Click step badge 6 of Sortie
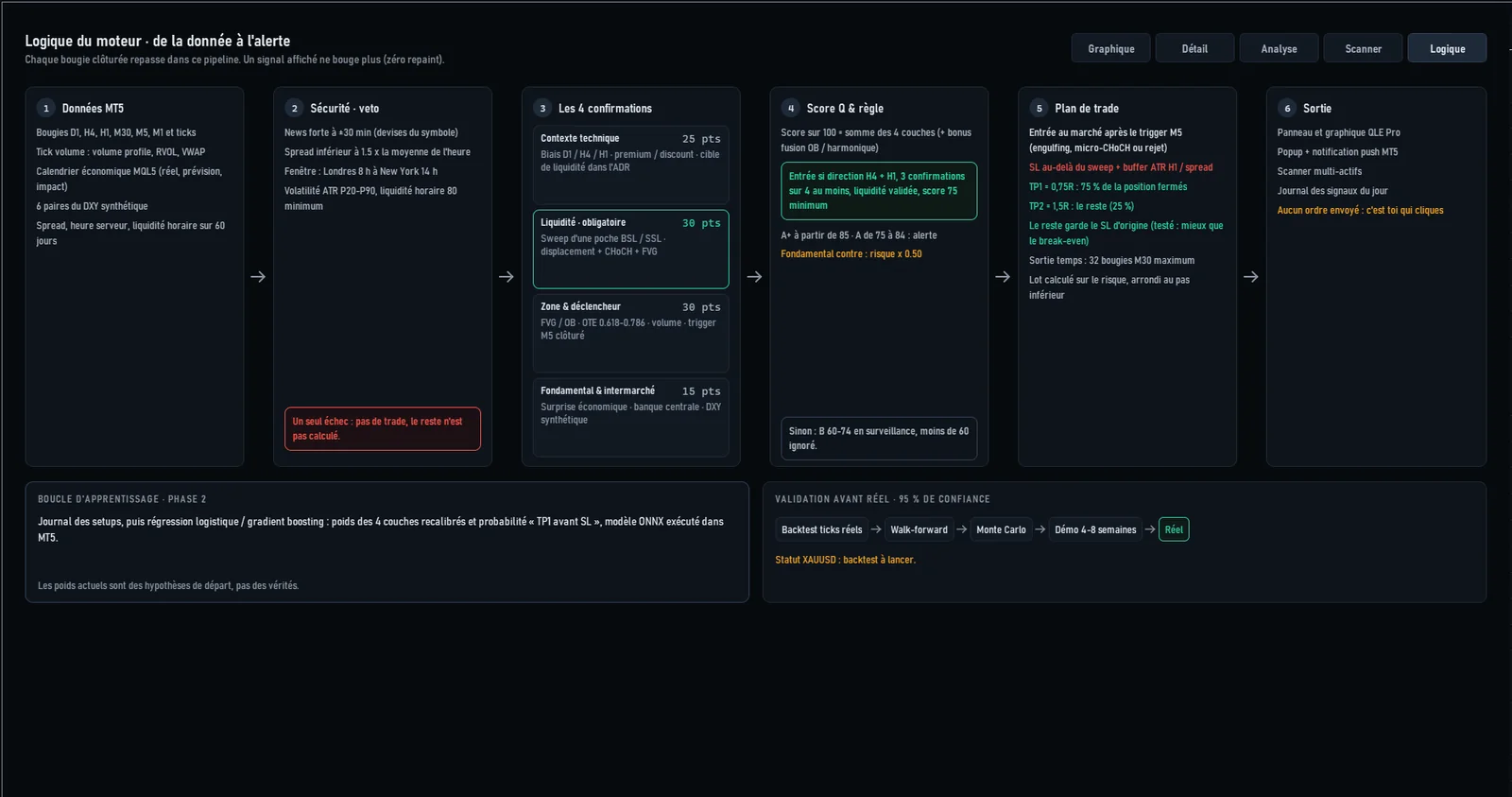 (1287, 108)
